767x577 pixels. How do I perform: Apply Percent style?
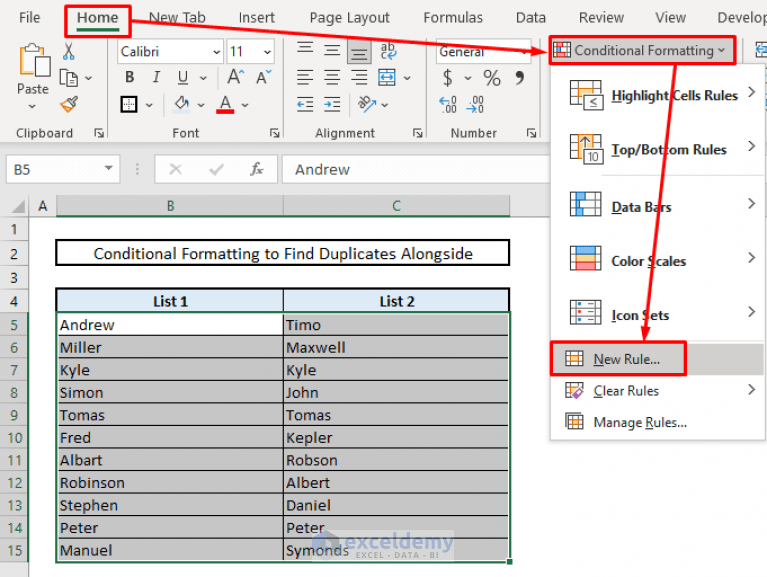point(492,78)
